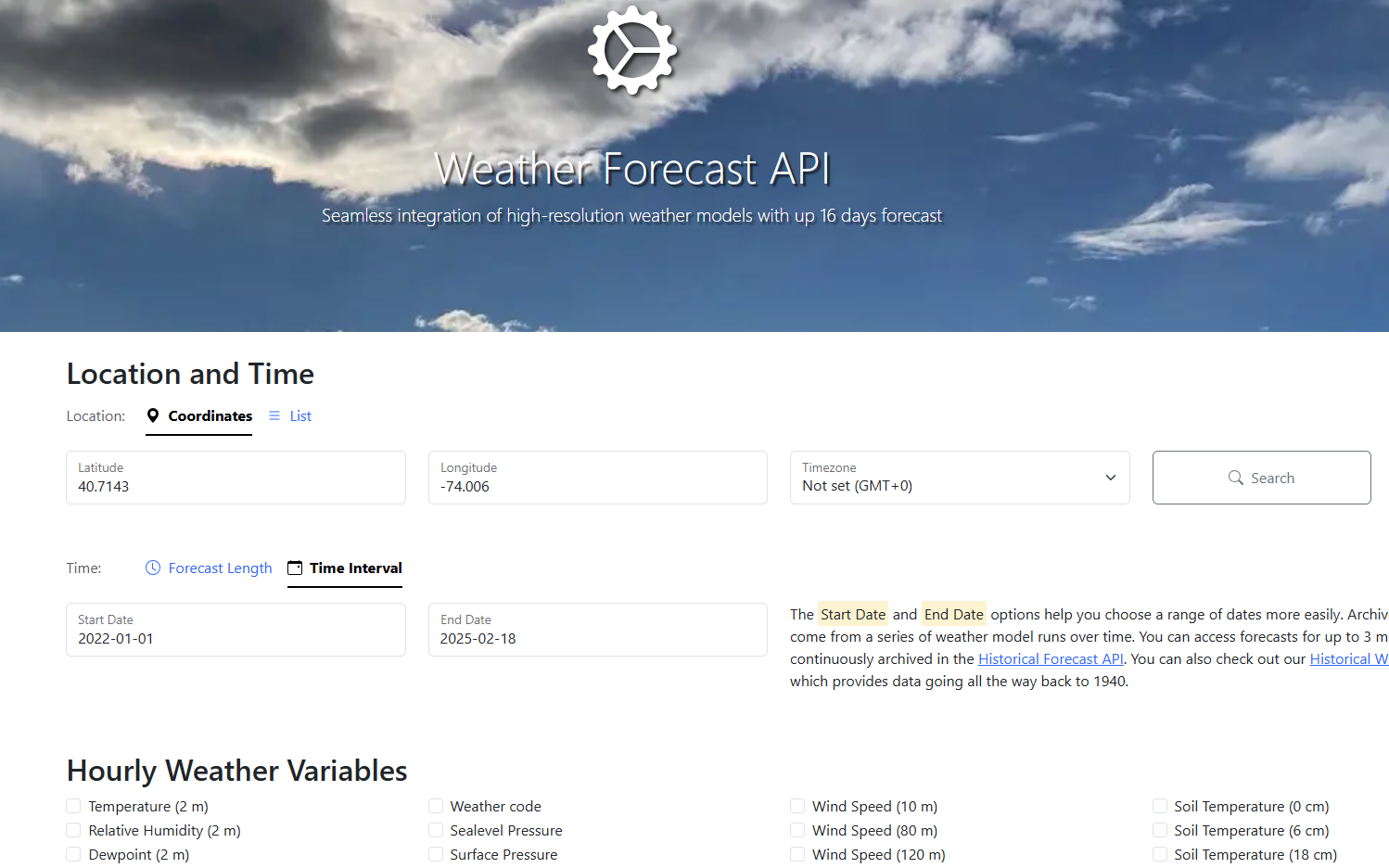This screenshot has height=868, width=1389.
Task: Check the Wind Speed (120 m) variable
Action: click(x=797, y=854)
